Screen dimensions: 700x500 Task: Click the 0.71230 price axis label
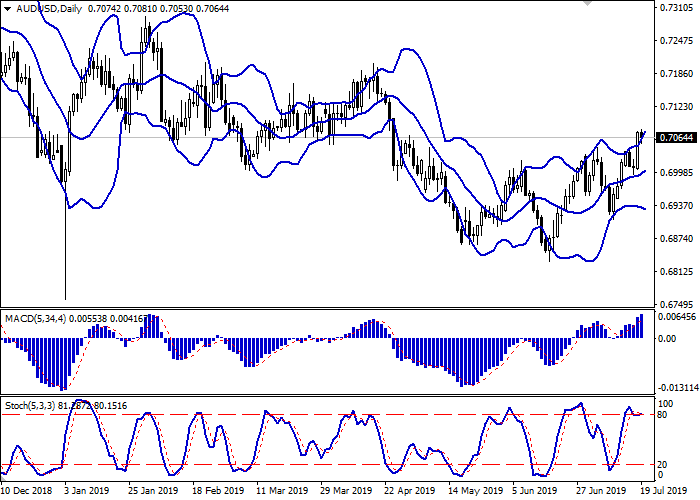point(677,106)
